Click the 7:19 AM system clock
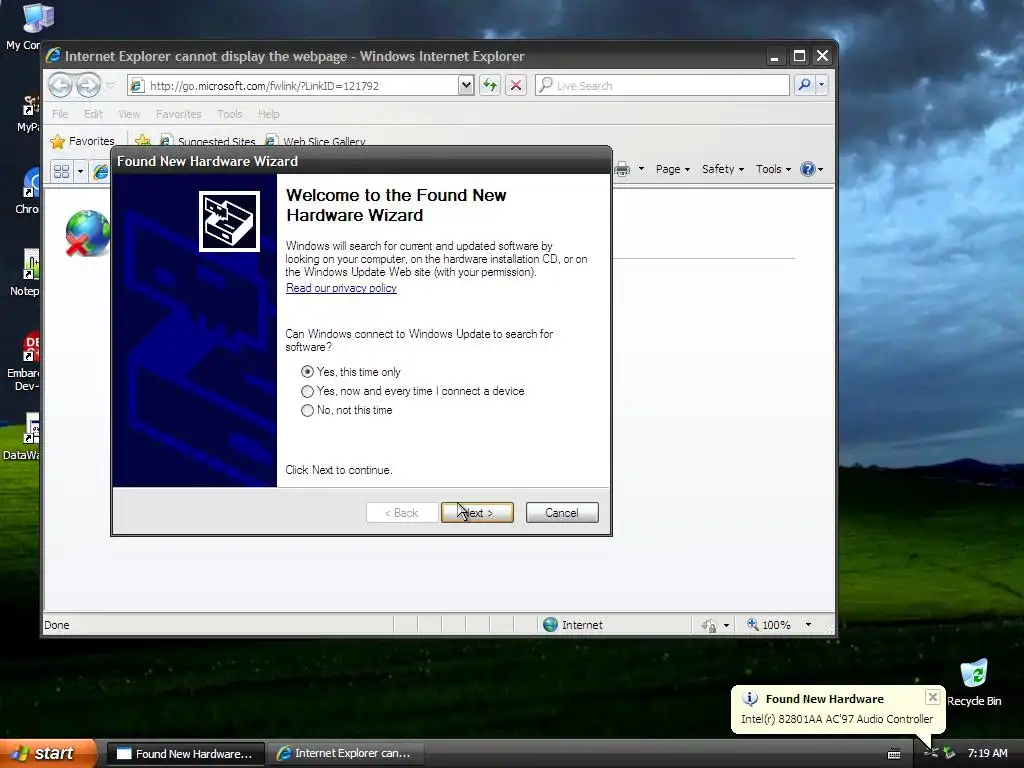This screenshot has height=768, width=1024. tap(987, 753)
